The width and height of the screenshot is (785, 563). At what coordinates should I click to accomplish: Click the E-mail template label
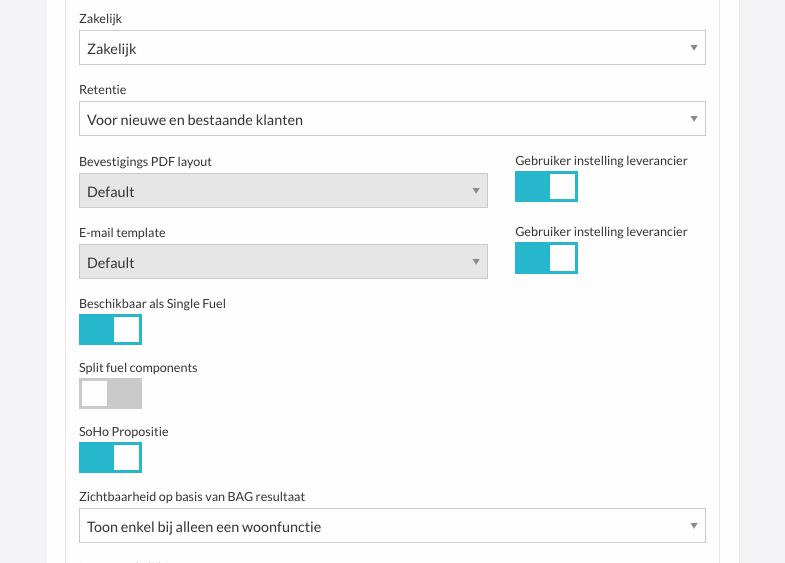[122, 233]
